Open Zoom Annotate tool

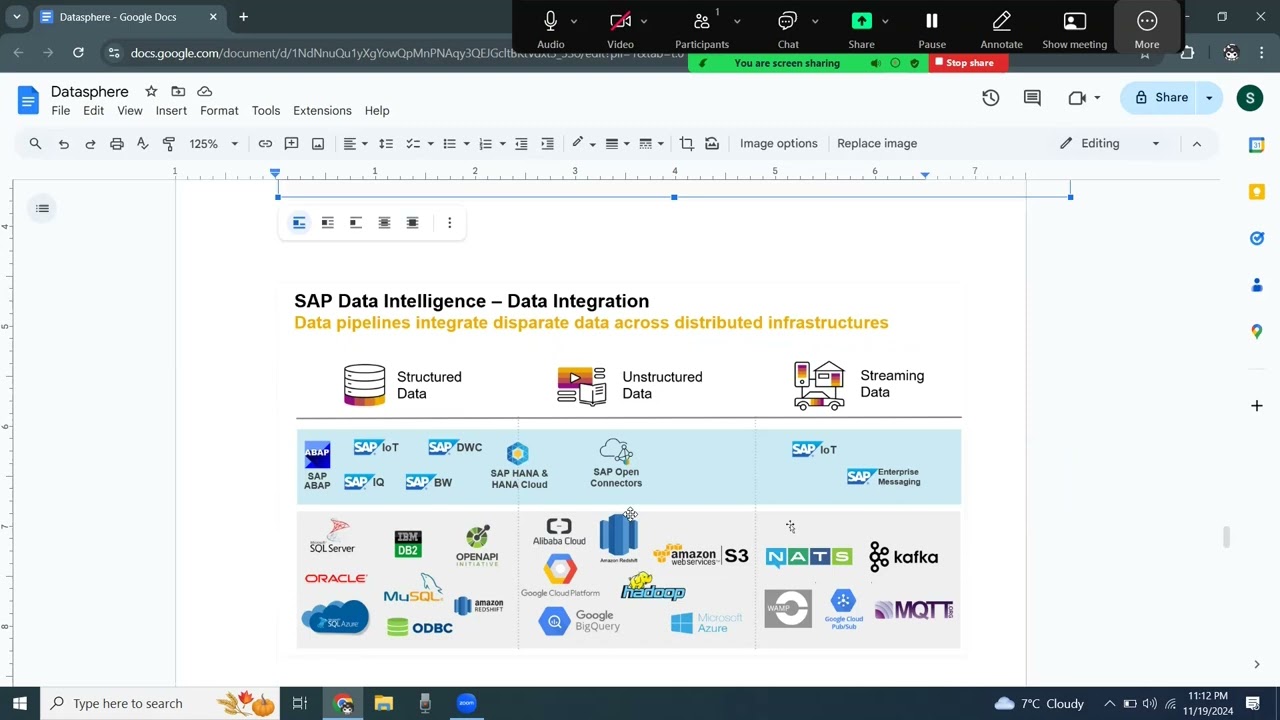(1001, 28)
